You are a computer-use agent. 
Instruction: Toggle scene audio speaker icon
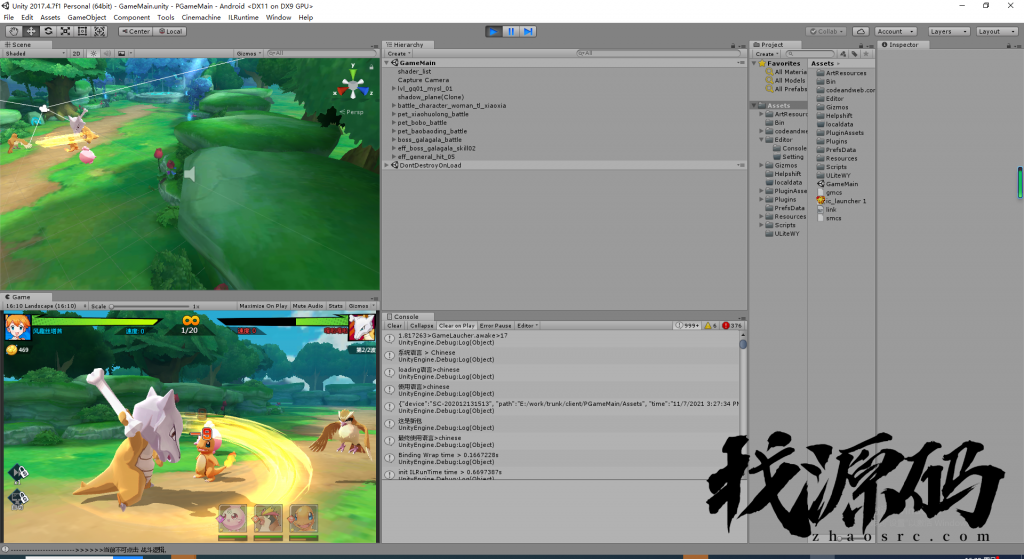[x=107, y=54]
